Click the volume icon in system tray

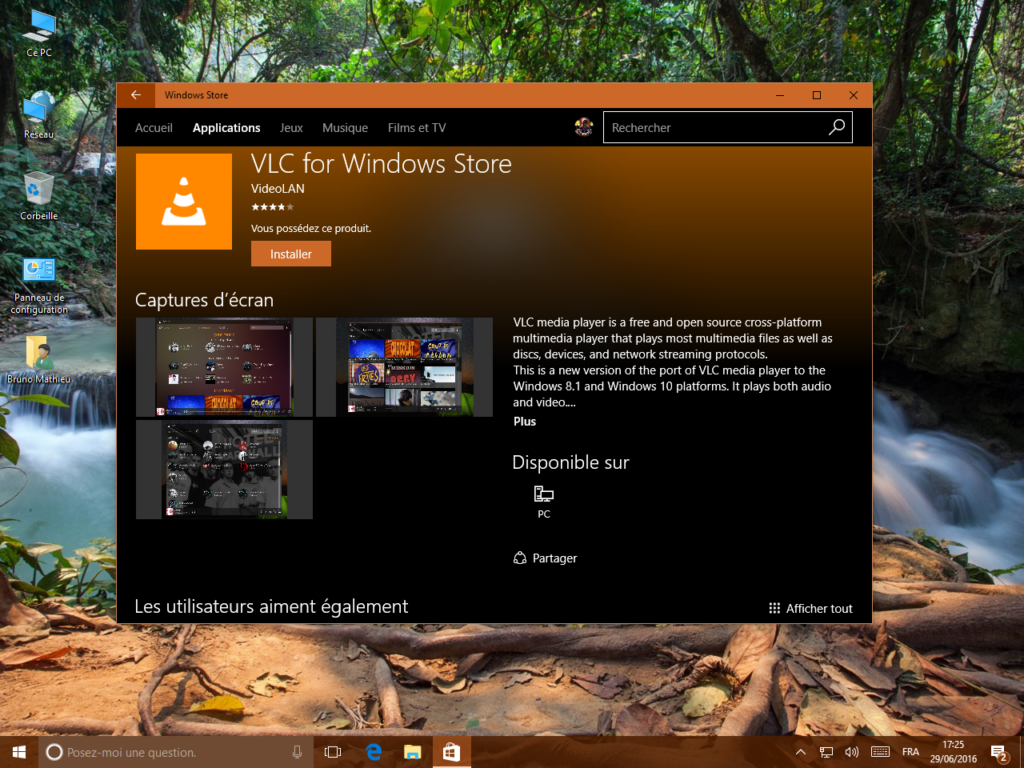(851, 751)
